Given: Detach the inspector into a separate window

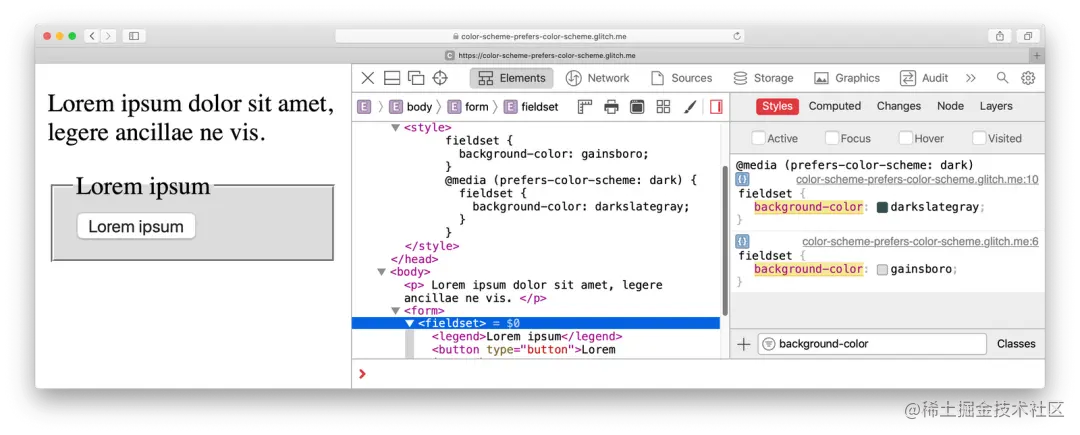Looking at the screenshot, I should (415, 78).
